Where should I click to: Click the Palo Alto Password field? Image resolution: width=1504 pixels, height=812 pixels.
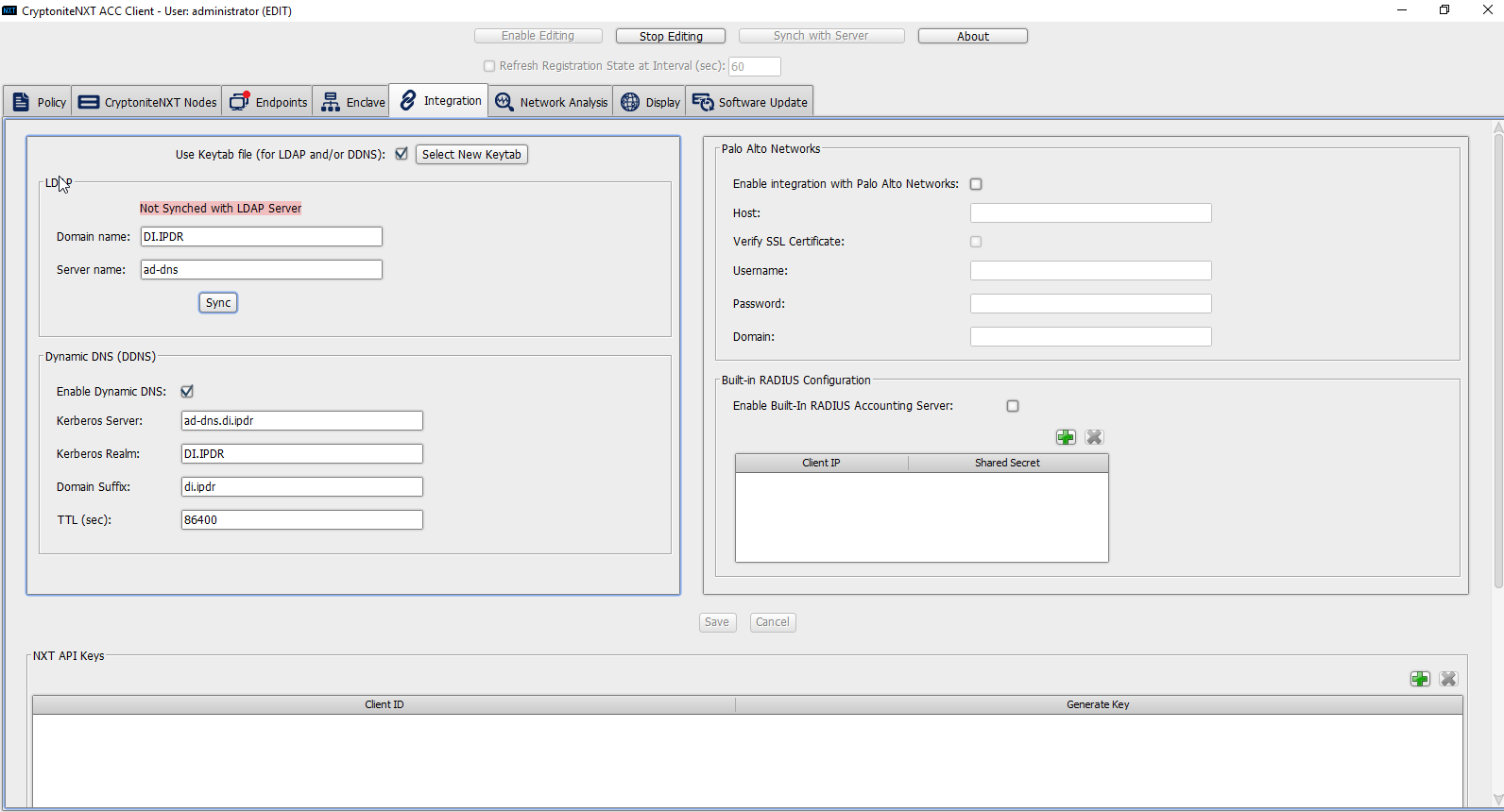click(x=1091, y=303)
